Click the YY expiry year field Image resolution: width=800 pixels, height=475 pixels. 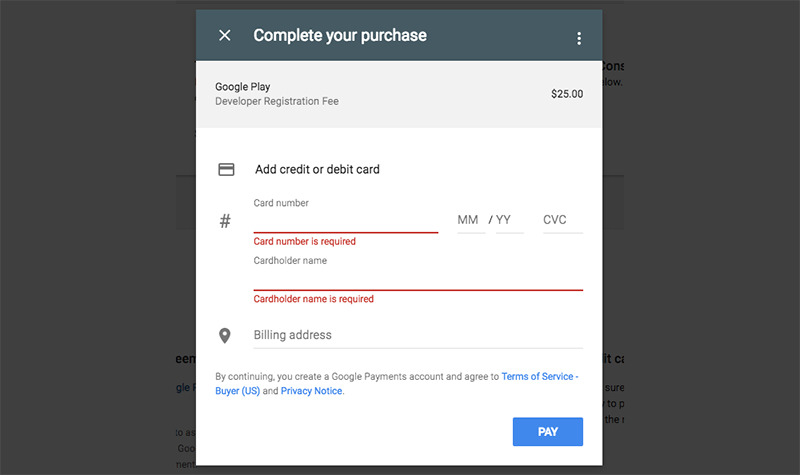pos(509,220)
